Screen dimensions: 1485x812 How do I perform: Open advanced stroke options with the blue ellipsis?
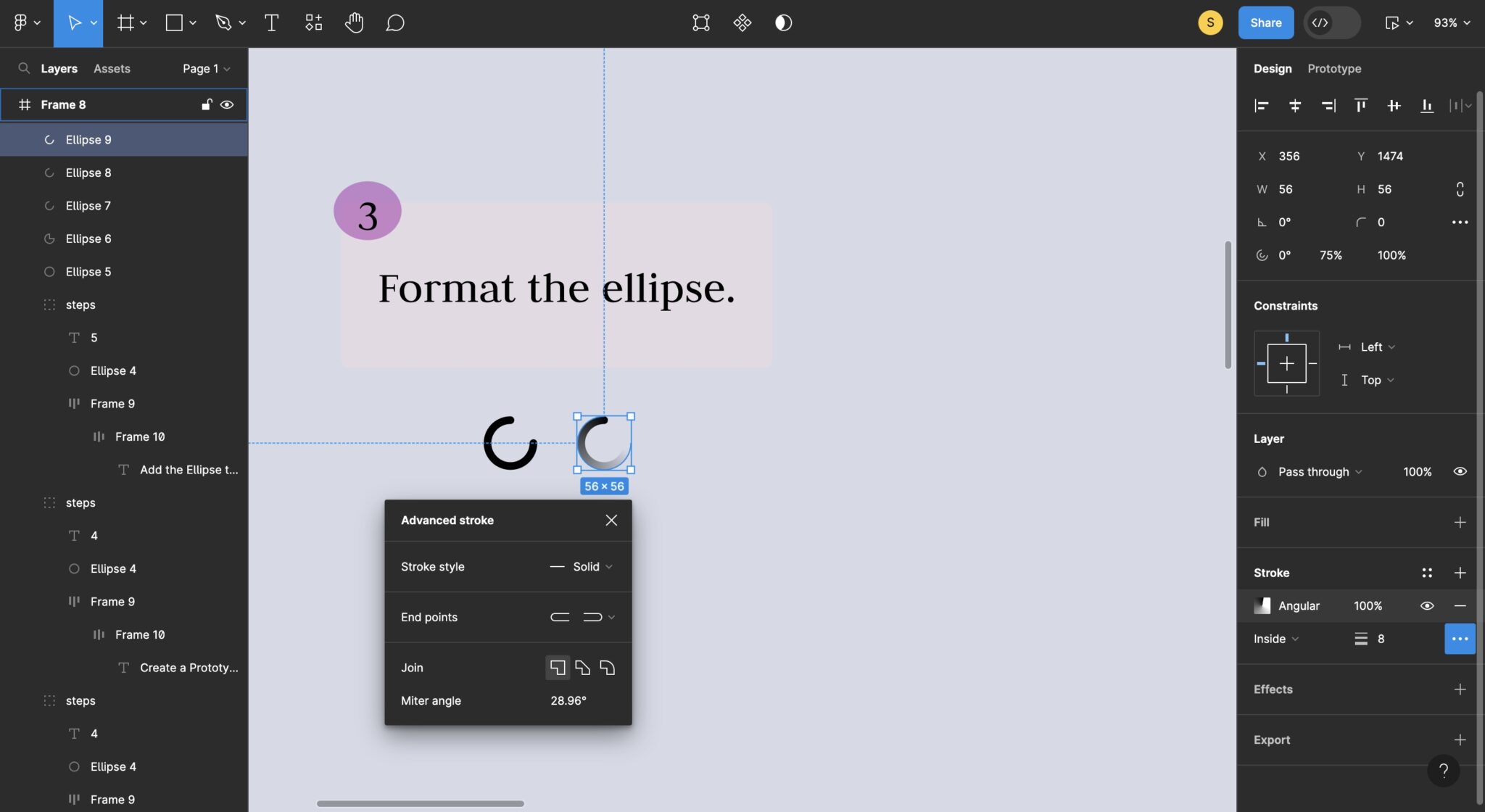[1459, 639]
